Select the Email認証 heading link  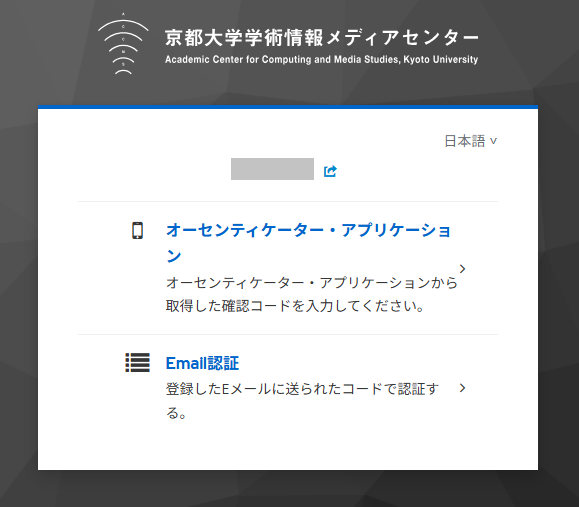click(202, 363)
